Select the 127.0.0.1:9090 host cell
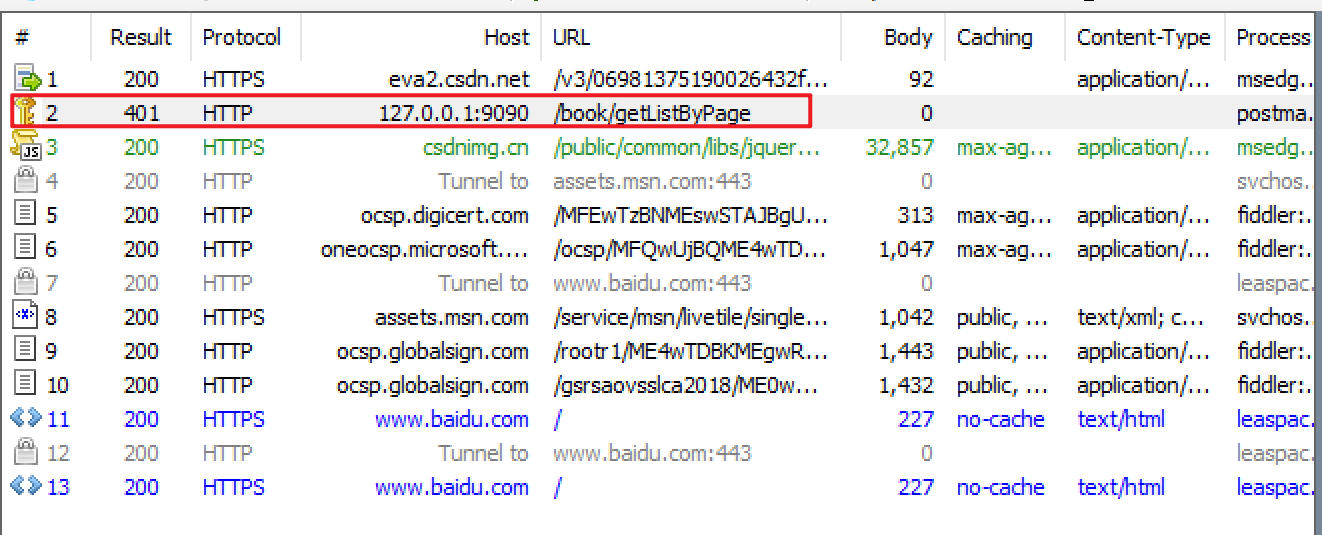The width and height of the screenshot is (1322, 535). point(454,113)
